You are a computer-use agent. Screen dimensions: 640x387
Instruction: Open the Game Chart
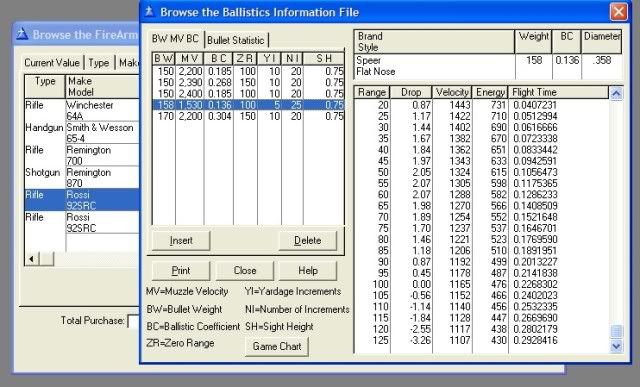click(x=277, y=346)
